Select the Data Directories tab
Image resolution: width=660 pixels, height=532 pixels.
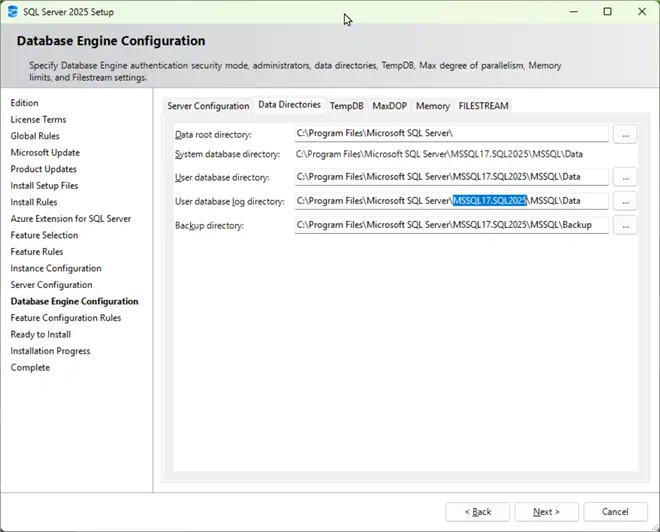click(290, 105)
